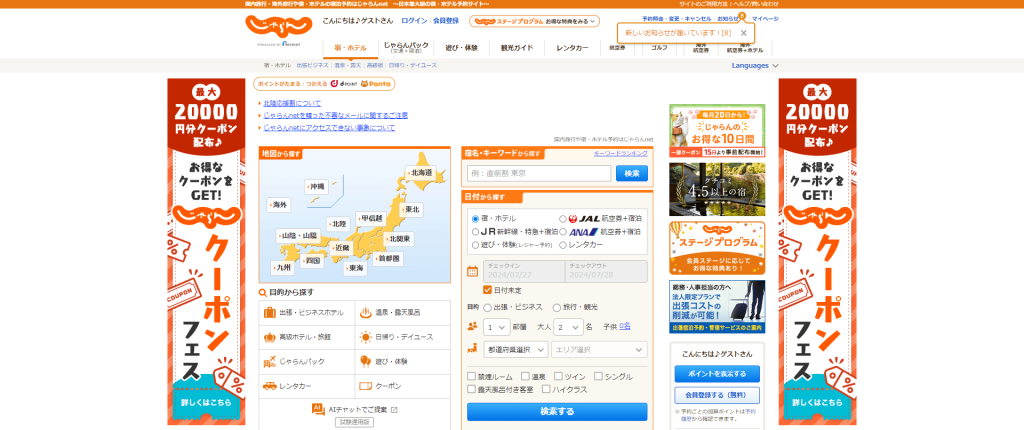The width and height of the screenshot is (1024, 430).
Task: Click the 会員登録 link in the header
Action: click(446, 21)
